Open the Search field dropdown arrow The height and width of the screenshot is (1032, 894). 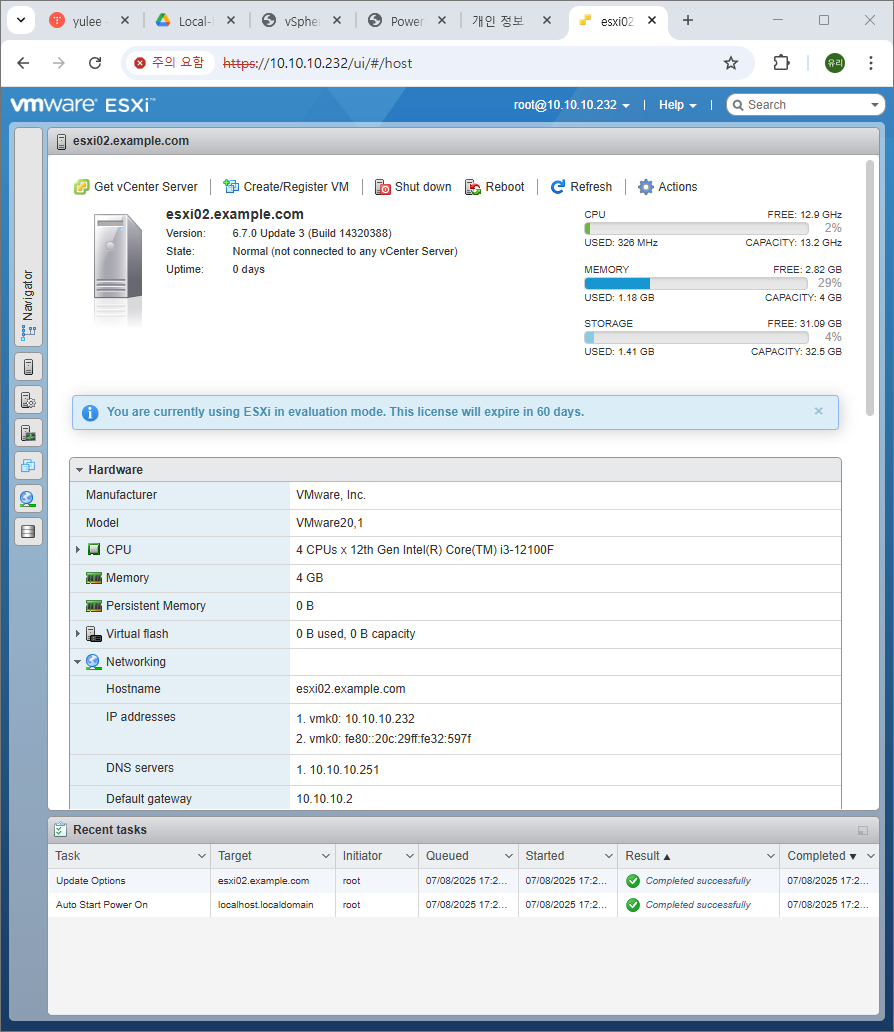[875, 105]
